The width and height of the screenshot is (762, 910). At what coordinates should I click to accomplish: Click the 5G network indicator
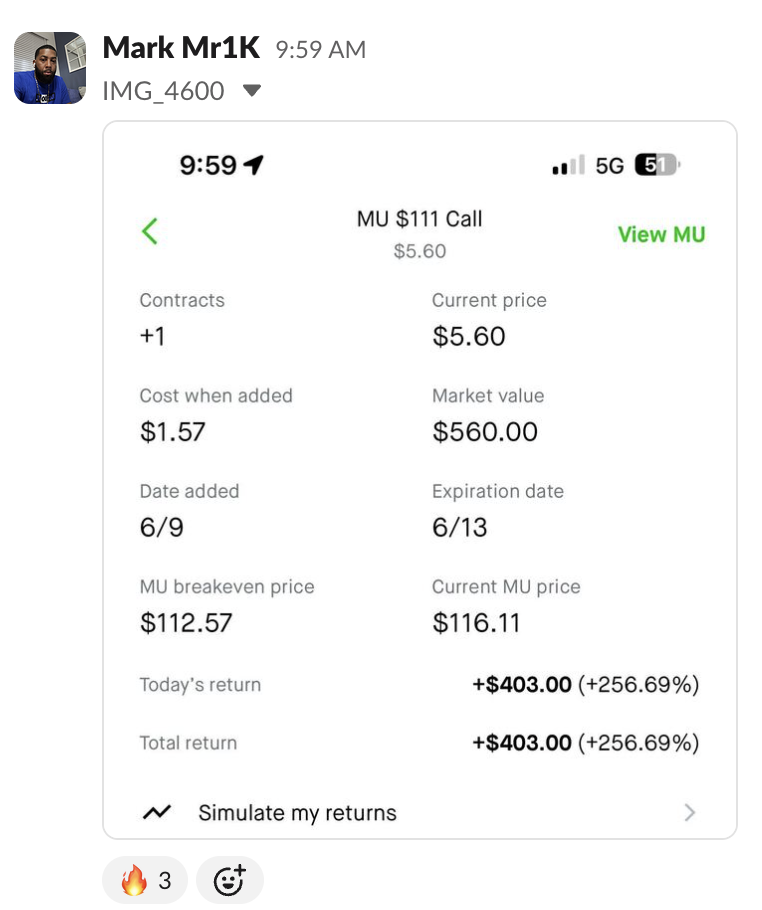pyautogui.click(x=609, y=166)
